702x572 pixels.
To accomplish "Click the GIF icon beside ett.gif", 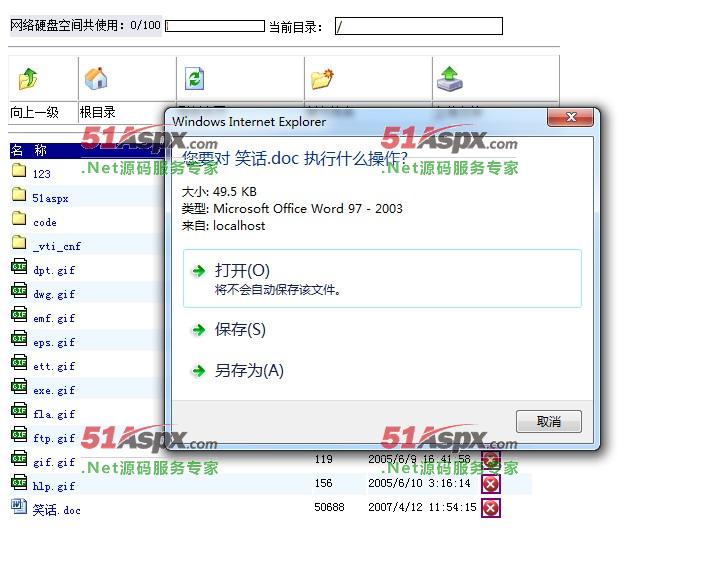I will (19, 362).
